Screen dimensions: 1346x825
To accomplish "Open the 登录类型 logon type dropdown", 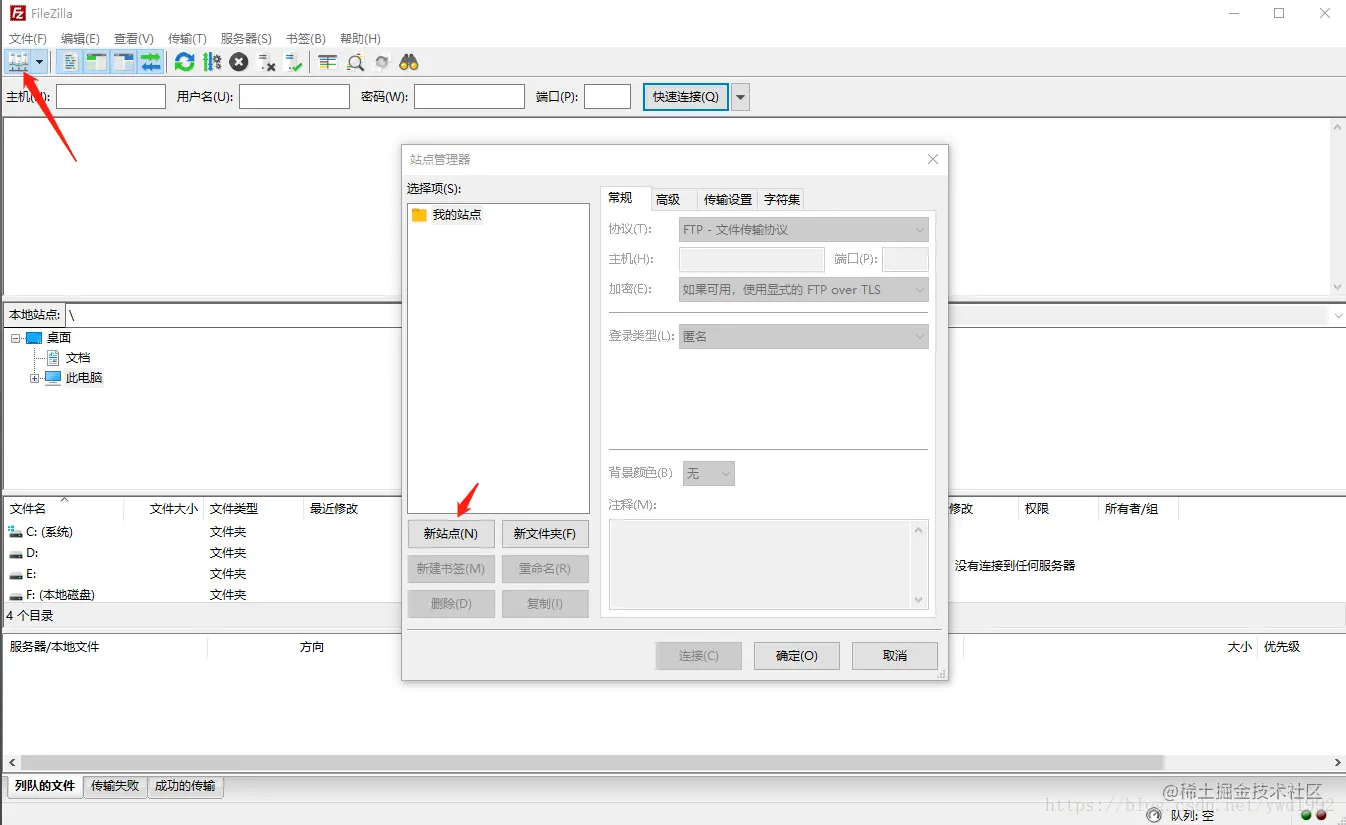I will pyautogui.click(x=920, y=337).
